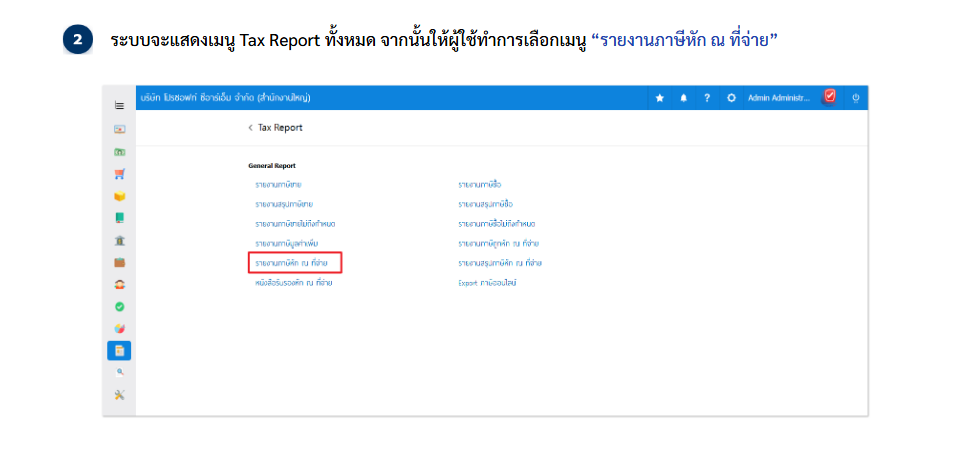Click the red checkmark badge in the header
The height and width of the screenshot is (449, 970).
829,97
